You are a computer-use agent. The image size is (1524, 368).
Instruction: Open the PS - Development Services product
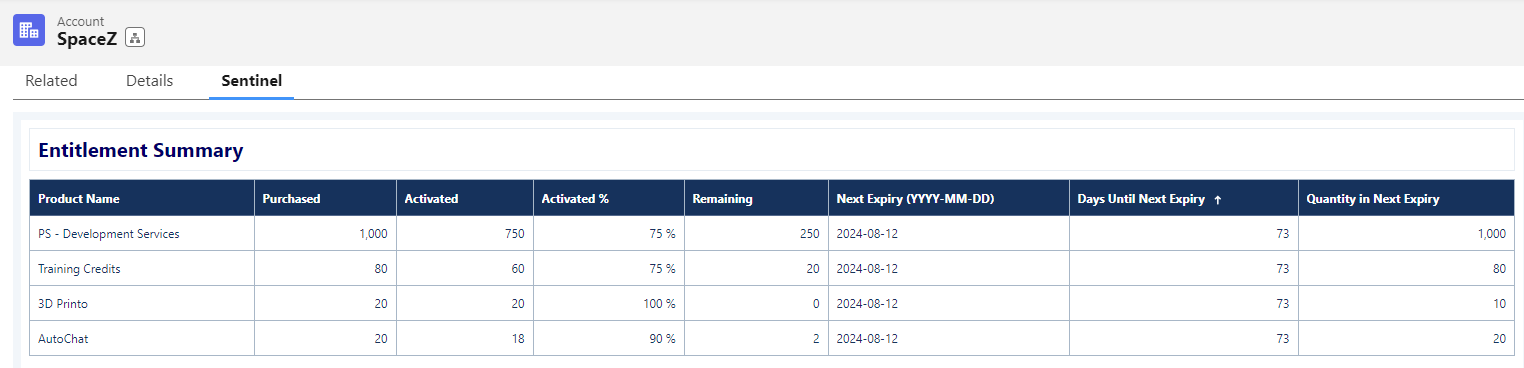tap(109, 234)
